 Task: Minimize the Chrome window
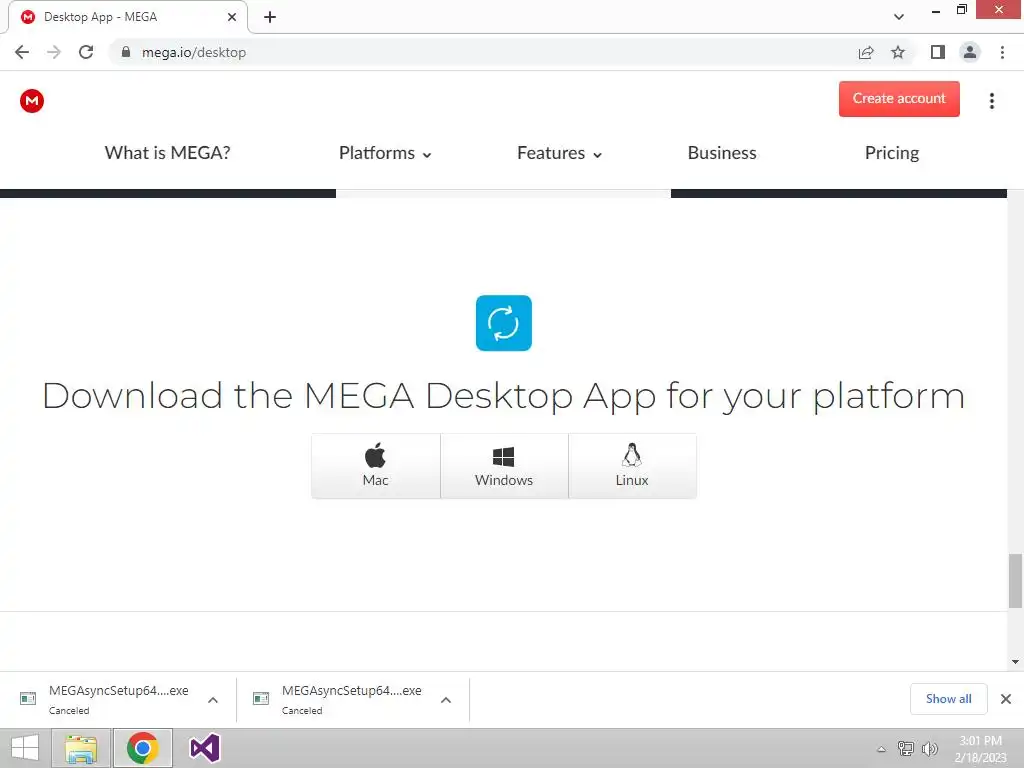[936, 10]
